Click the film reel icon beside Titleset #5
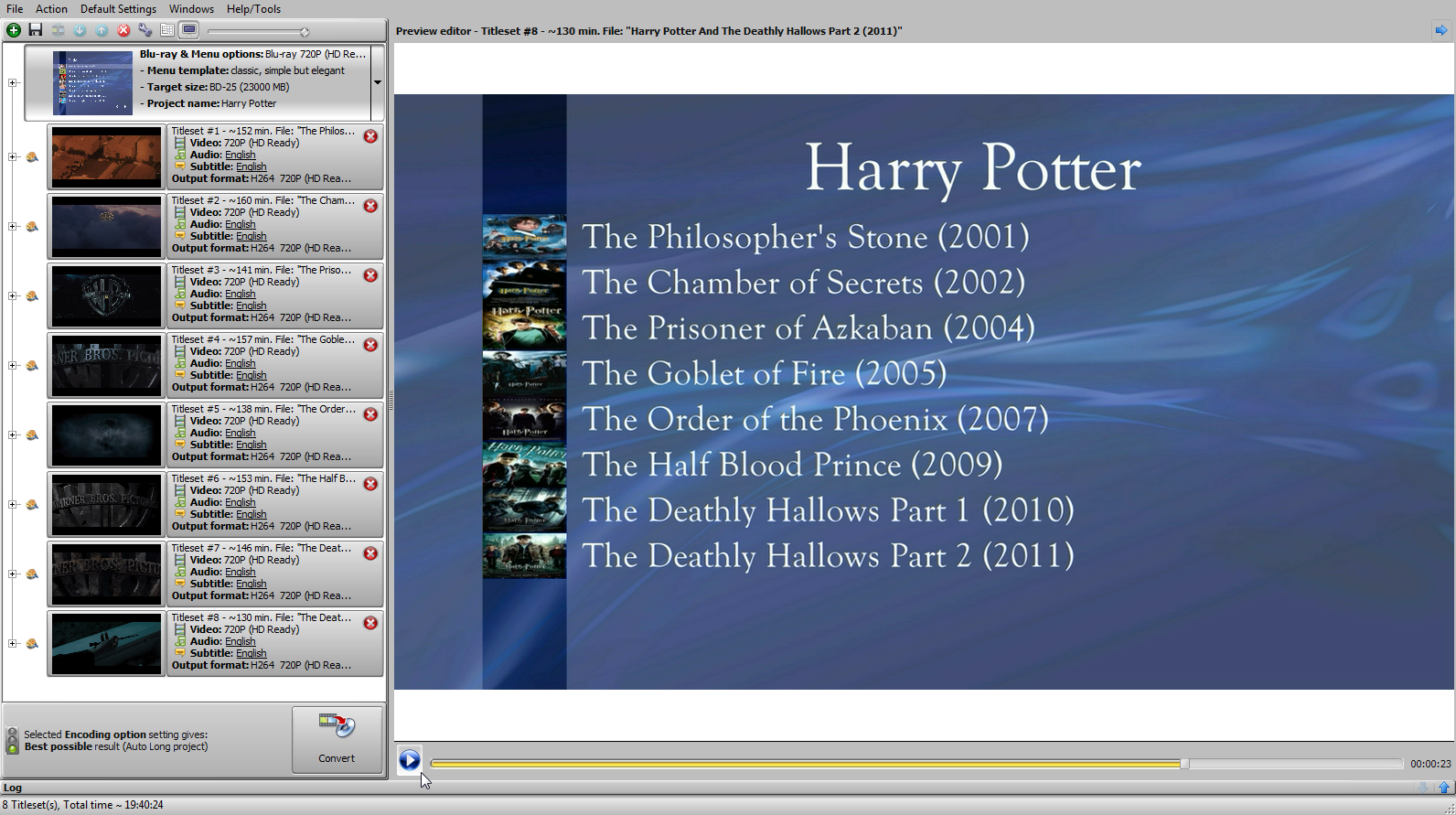The height and width of the screenshot is (815, 1456). click(x=32, y=435)
